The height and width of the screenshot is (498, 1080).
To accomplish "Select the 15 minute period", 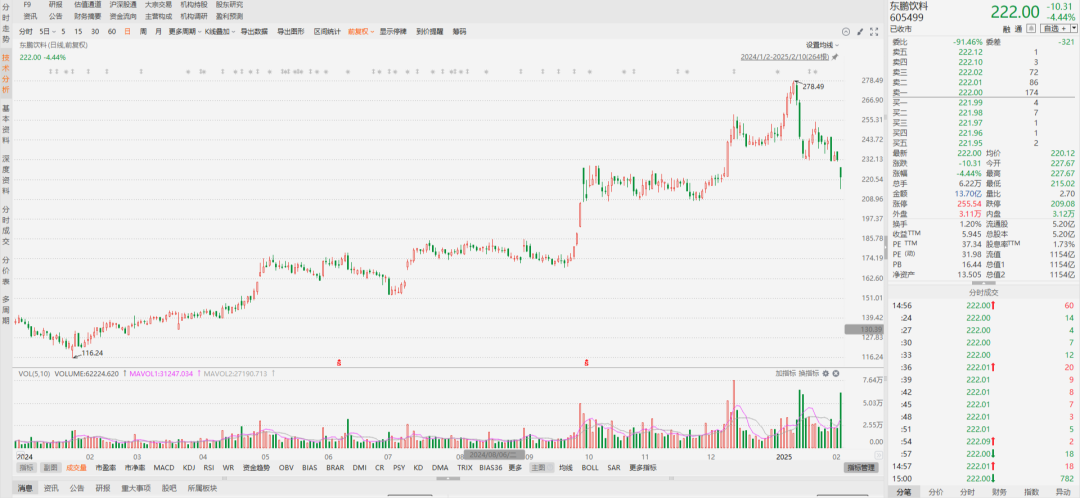I will [79, 32].
